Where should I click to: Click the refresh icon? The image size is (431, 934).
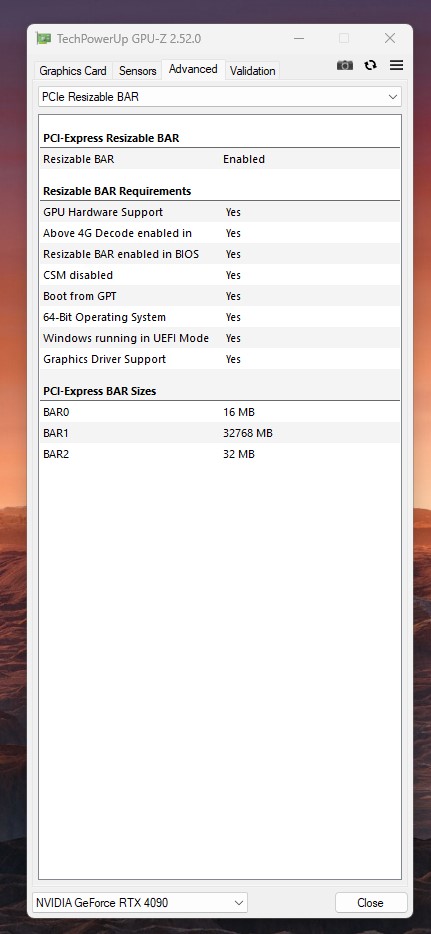click(371, 65)
